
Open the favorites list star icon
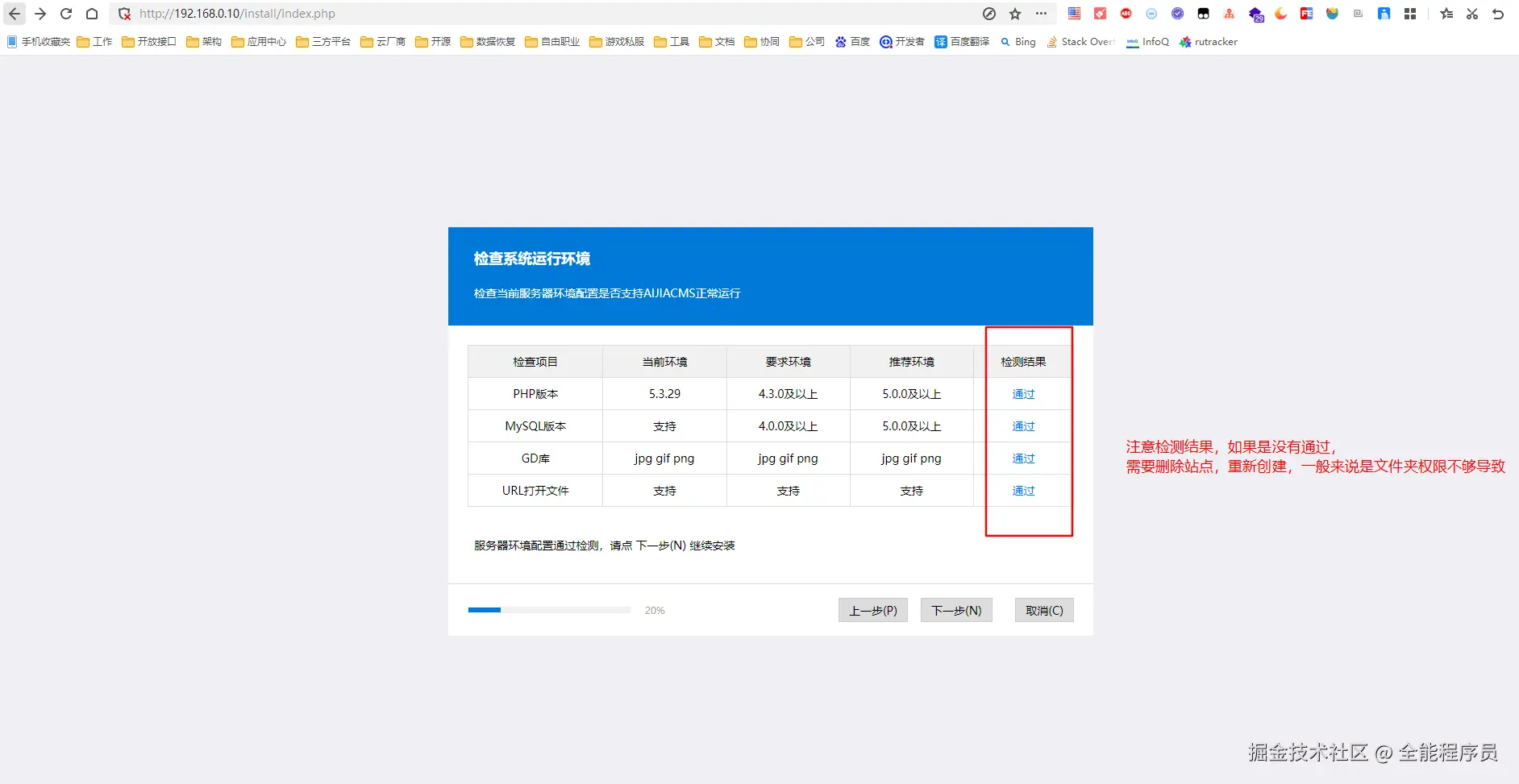point(1446,14)
